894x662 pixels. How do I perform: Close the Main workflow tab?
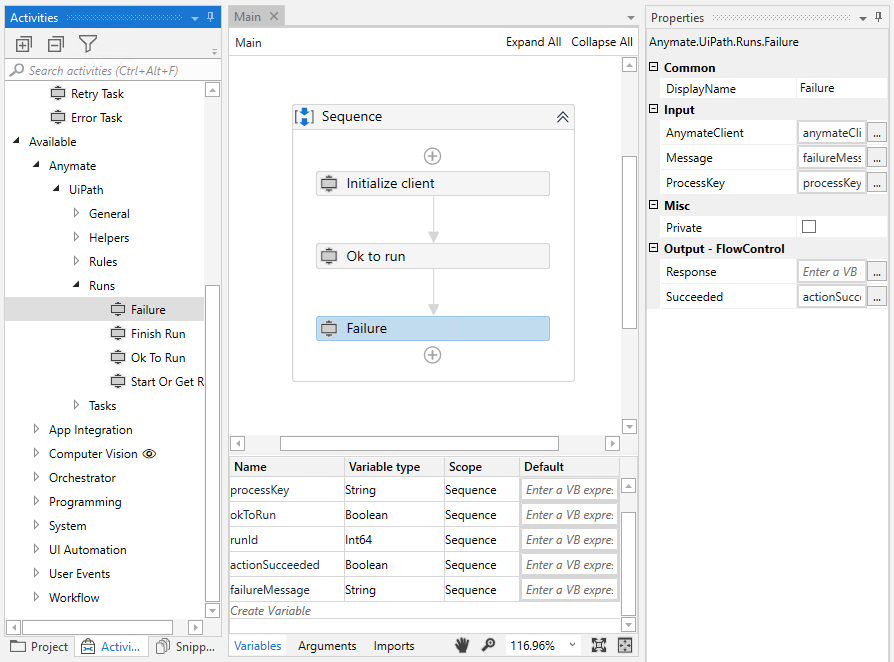point(274,16)
